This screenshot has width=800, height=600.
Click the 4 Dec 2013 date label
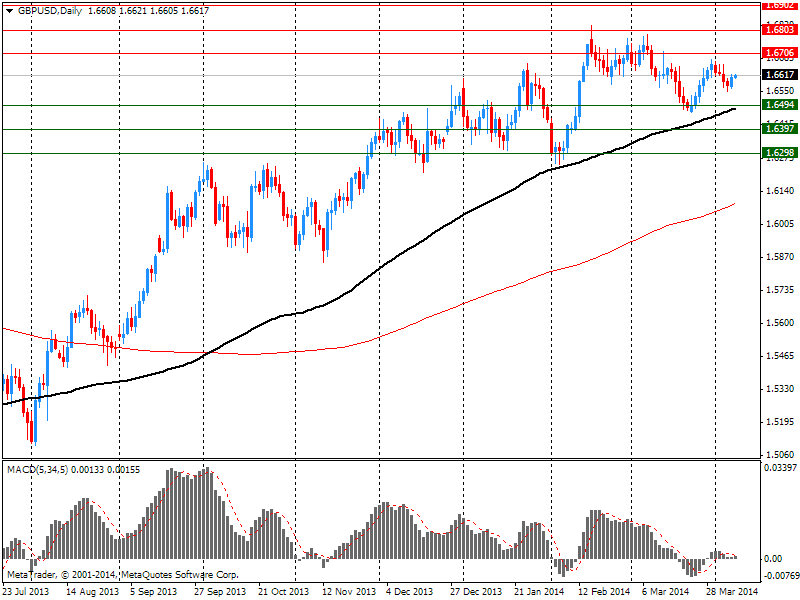pyautogui.click(x=410, y=592)
